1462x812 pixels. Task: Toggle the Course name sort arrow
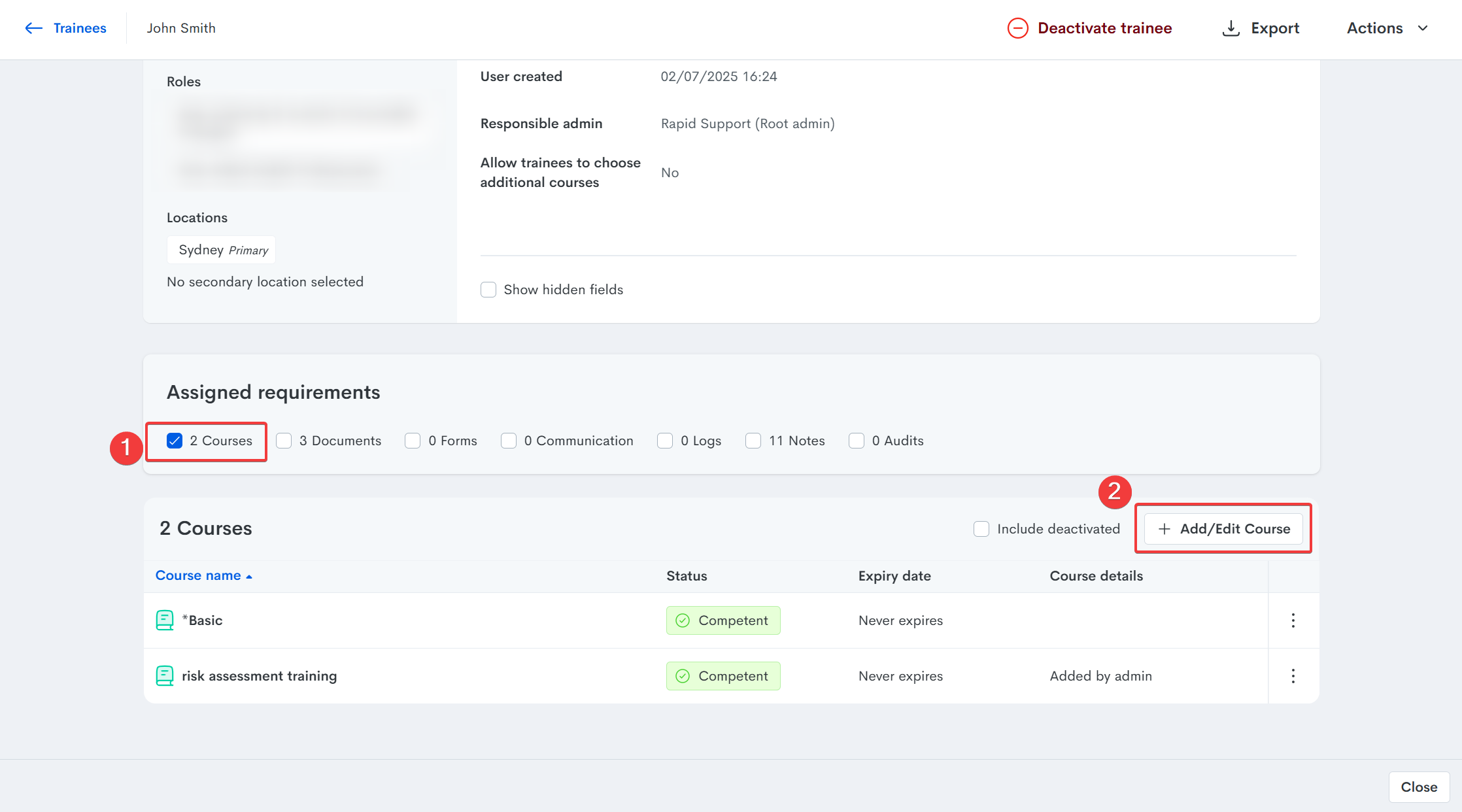pyautogui.click(x=249, y=577)
